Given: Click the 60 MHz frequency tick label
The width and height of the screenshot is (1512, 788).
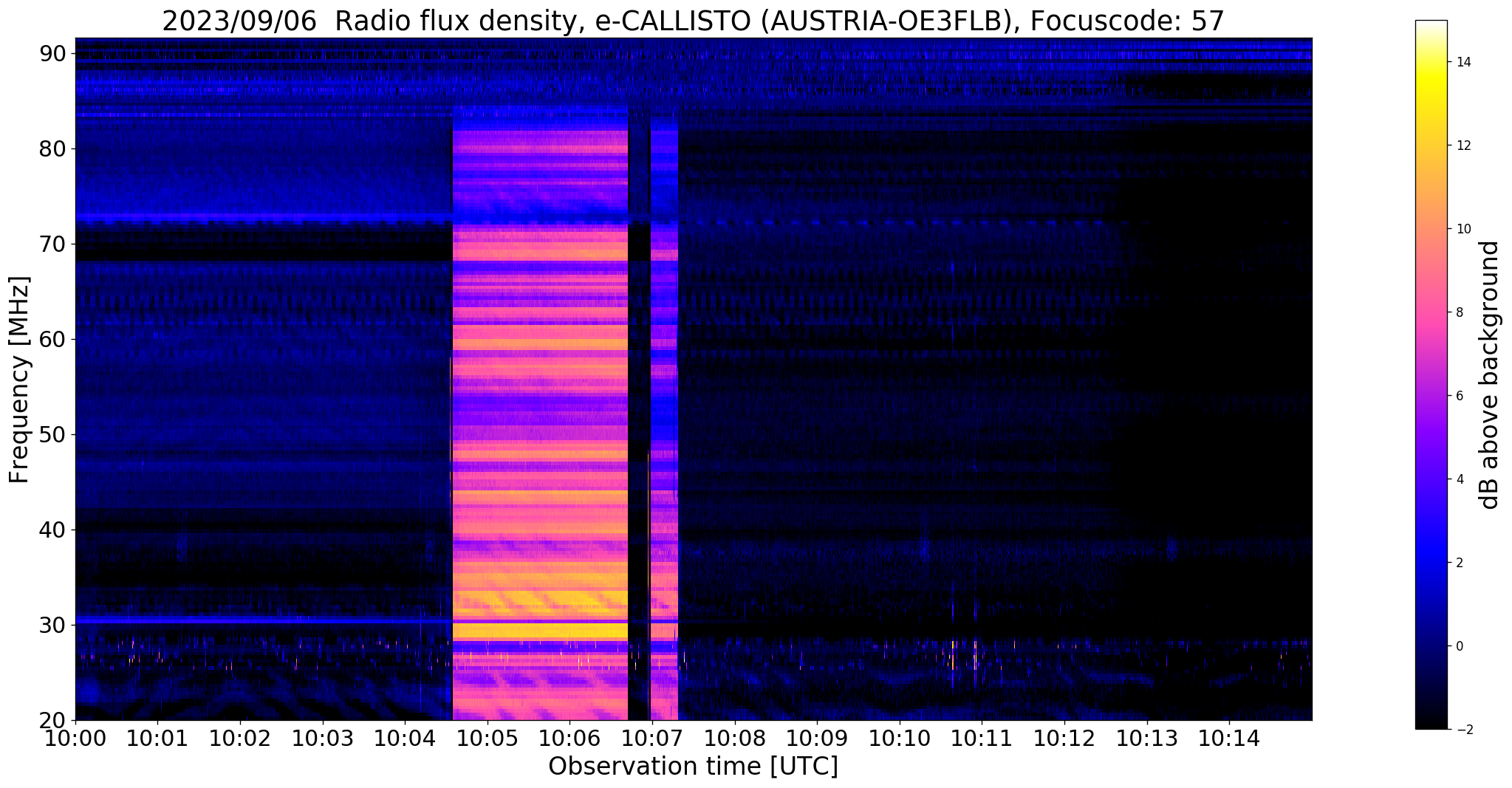Looking at the screenshot, I should (54, 340).
